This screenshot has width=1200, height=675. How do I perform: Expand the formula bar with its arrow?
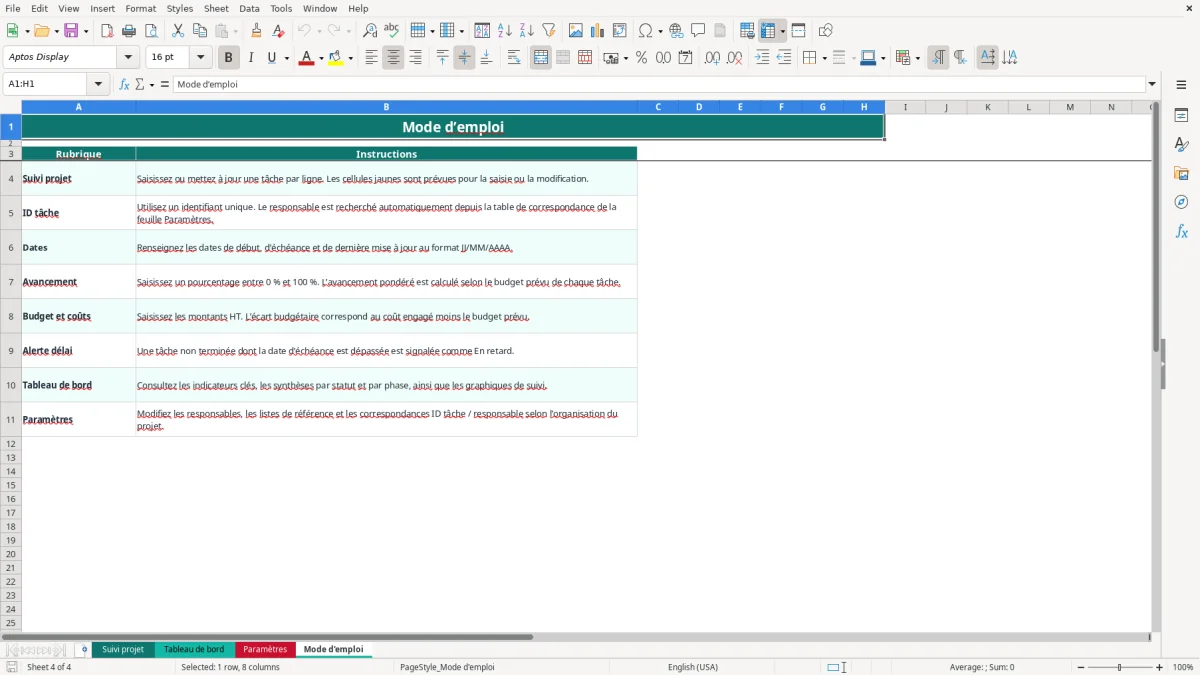coord(1152,84)
